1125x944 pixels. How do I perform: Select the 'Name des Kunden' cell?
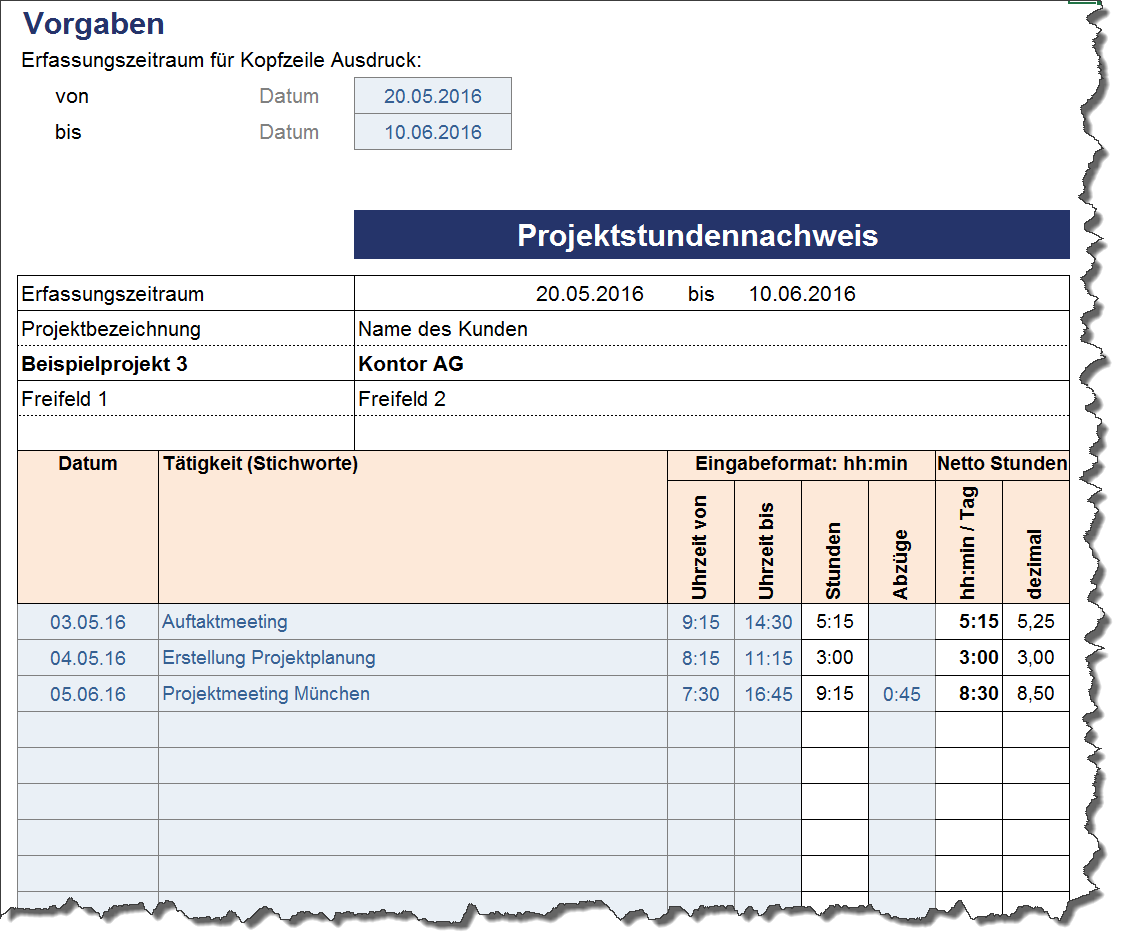[712, 329]
